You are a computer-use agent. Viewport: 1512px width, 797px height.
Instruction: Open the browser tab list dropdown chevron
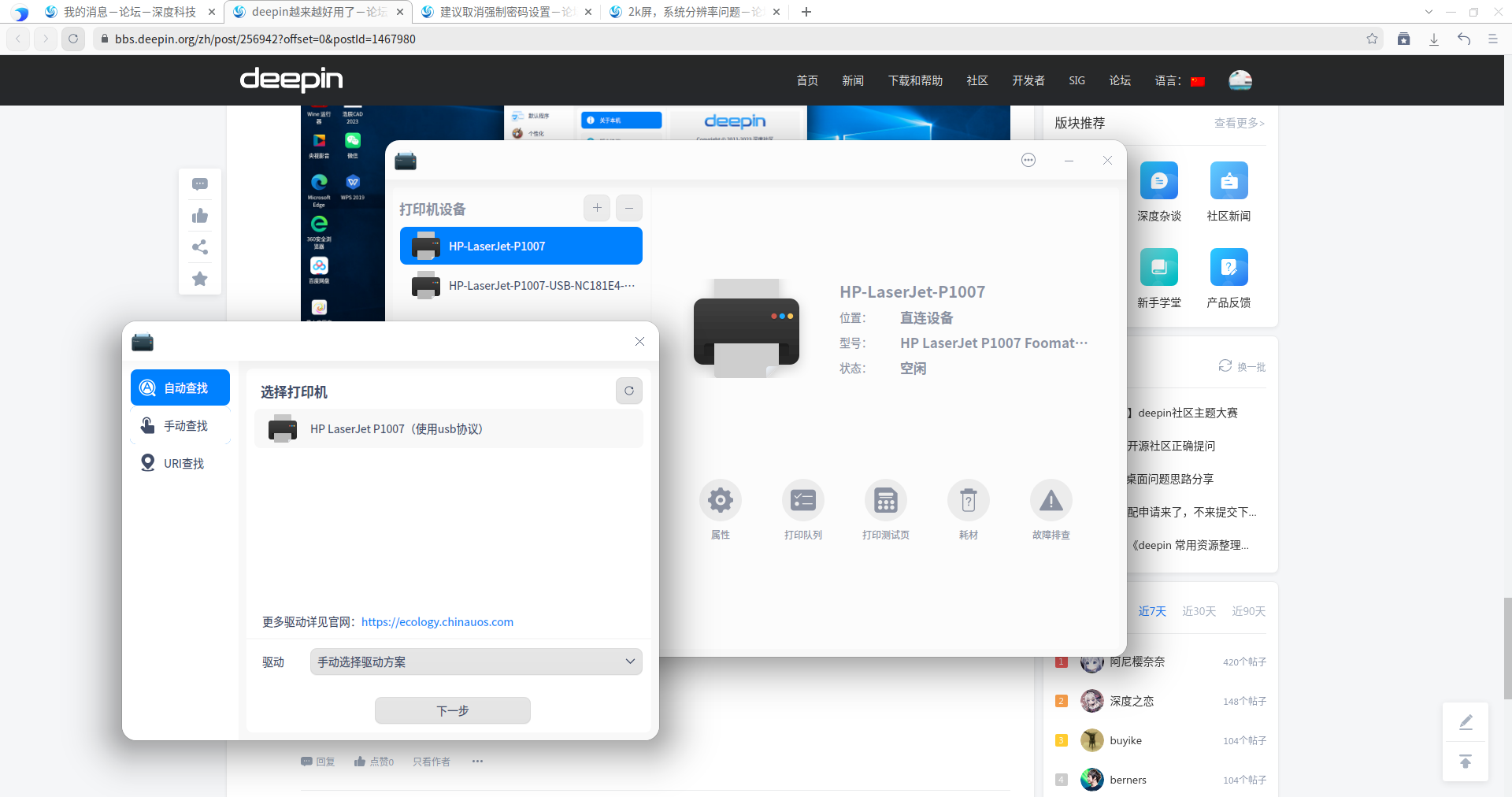point(1429,12)
